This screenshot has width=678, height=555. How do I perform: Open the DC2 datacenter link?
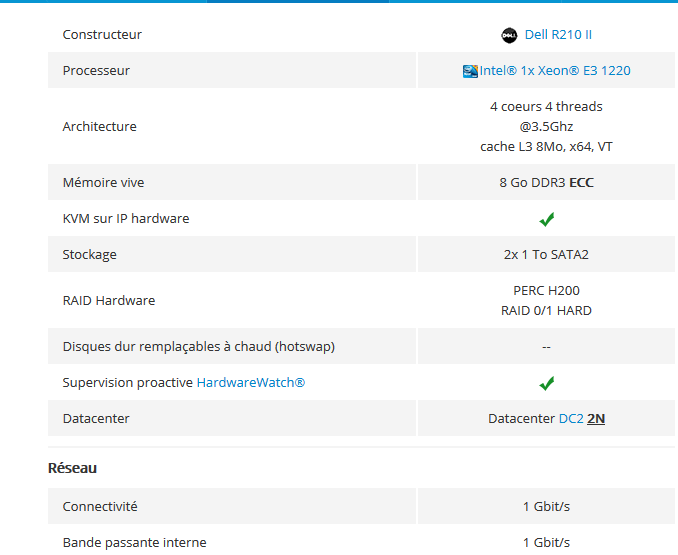click(x=571, y=418)
